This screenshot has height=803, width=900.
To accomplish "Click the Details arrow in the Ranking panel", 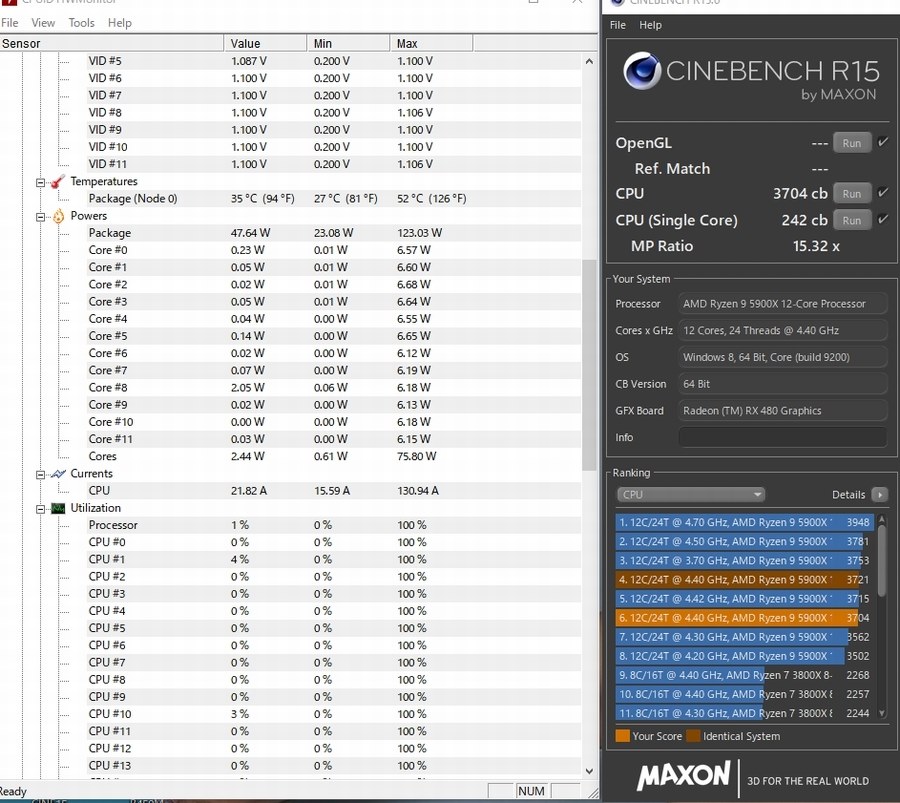I will (x=879, y=494).
